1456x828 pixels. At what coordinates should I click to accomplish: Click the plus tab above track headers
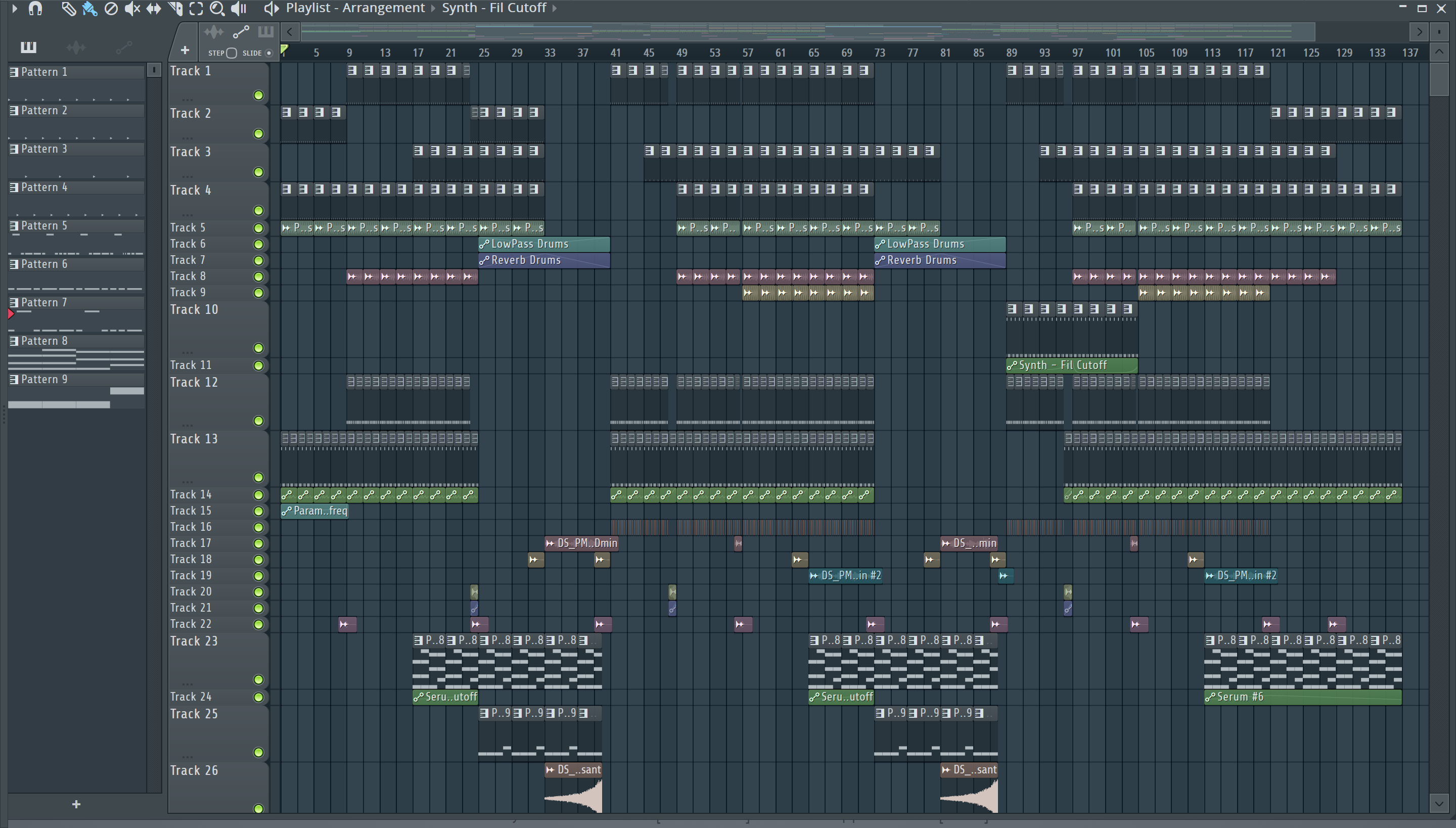coord(185,51)
